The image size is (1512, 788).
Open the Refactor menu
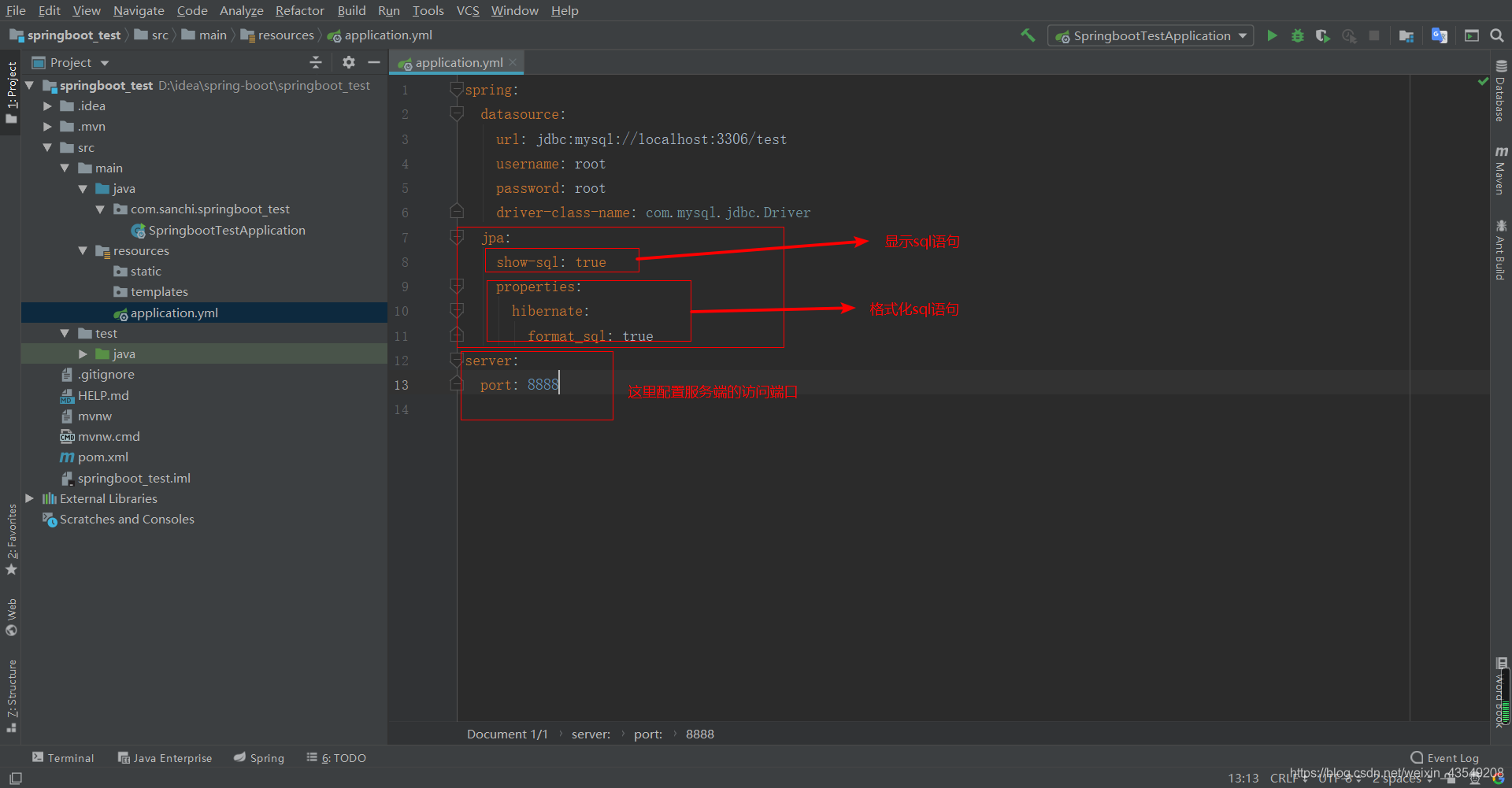299,10
